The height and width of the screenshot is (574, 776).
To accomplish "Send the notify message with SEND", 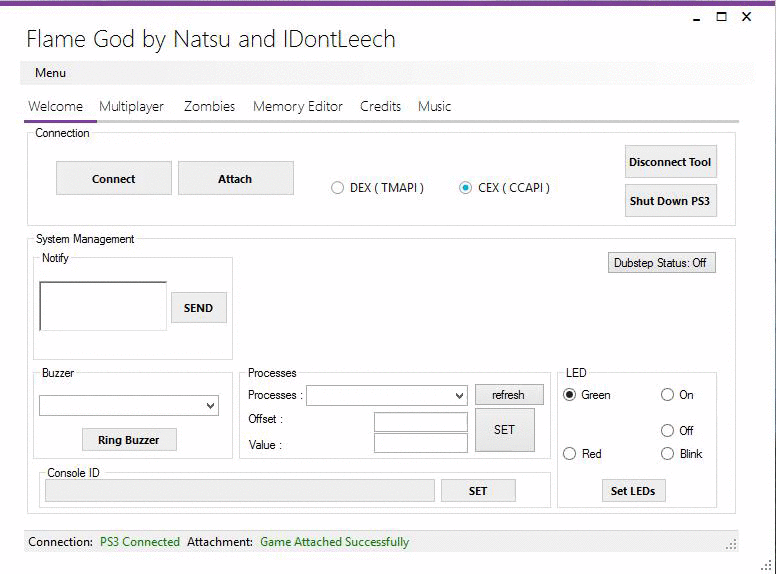I will tap(198, 308).
